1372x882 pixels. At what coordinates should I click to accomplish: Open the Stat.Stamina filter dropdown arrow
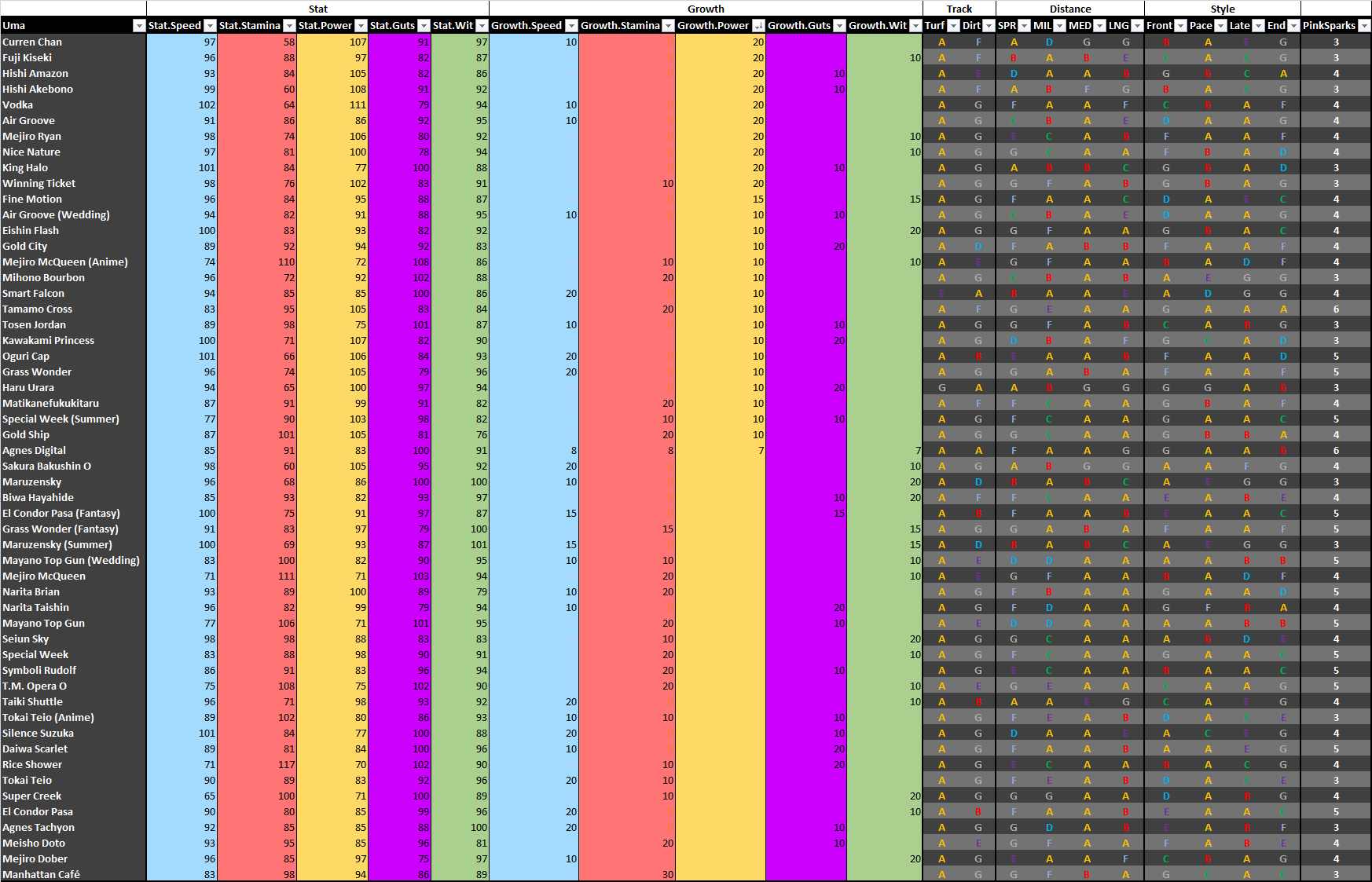pyautogui.click(x=289, y=26)
